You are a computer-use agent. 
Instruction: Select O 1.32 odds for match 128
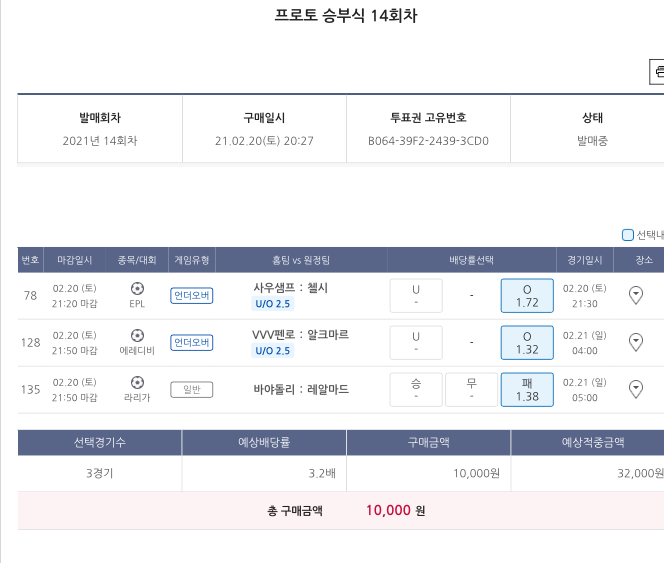pyautogui.click(x=527, y=342)
